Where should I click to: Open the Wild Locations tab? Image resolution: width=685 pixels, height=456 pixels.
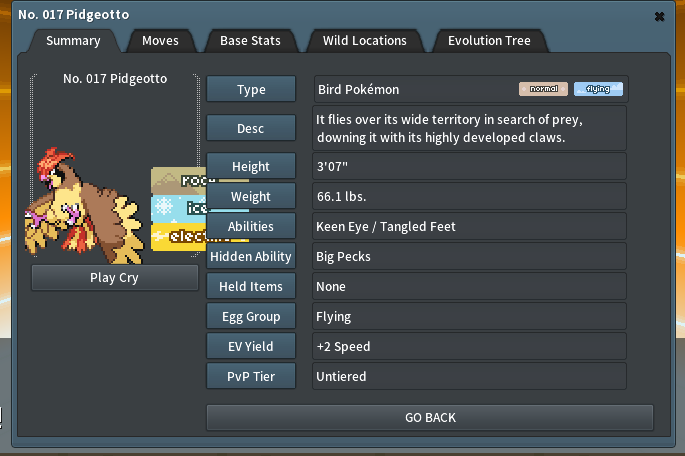coord(365,41)
